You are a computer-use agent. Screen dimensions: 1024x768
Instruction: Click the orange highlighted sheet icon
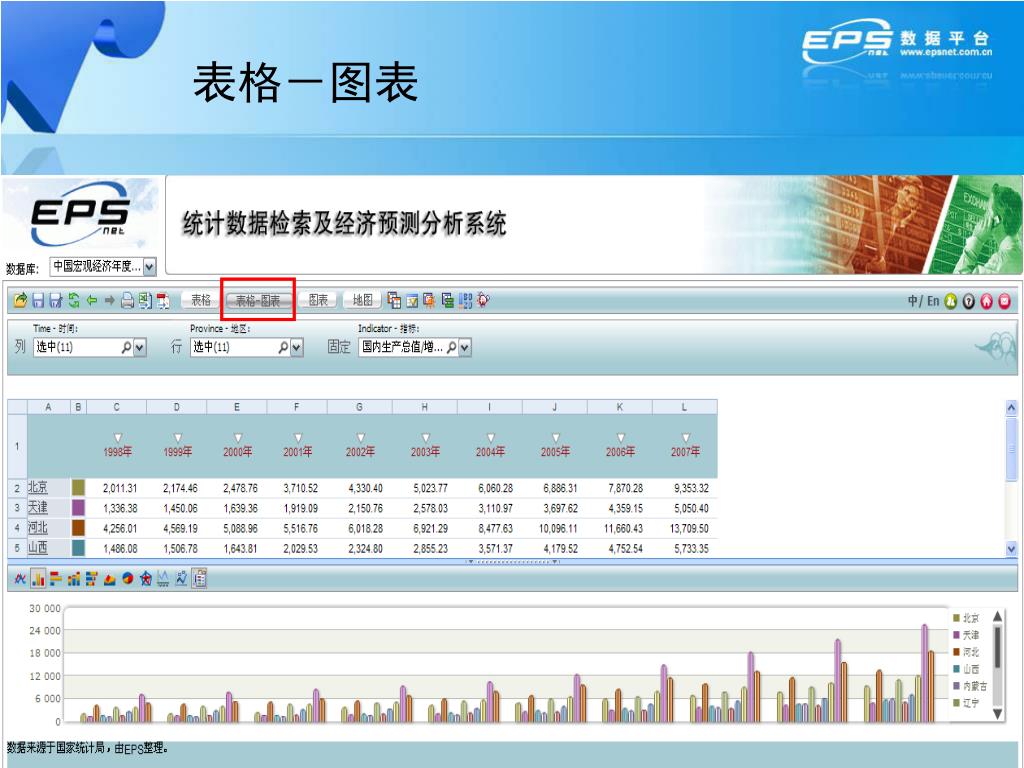pyautogui.click(x=429, y=300)
